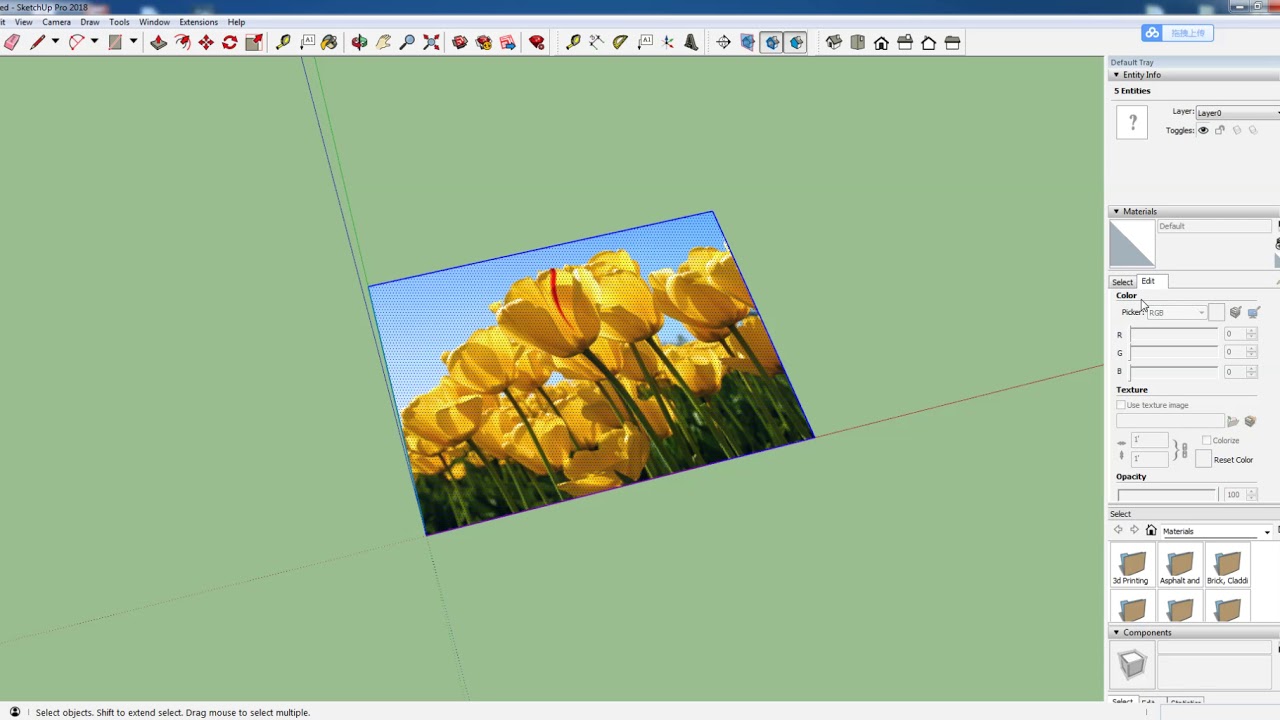Open the Extensions menu

coord(198,22)
